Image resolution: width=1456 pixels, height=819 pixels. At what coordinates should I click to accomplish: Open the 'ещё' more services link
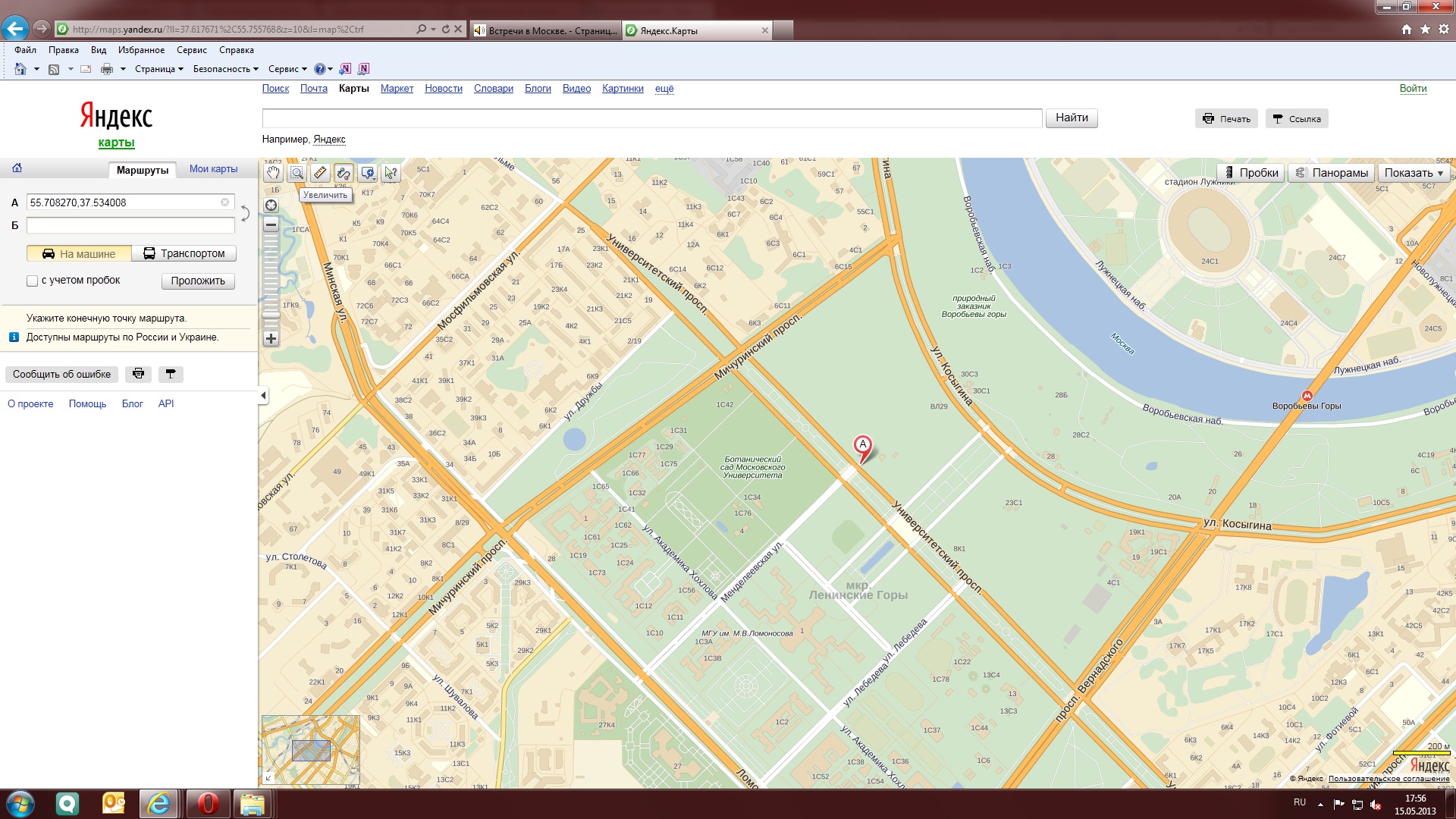(664, 89)
